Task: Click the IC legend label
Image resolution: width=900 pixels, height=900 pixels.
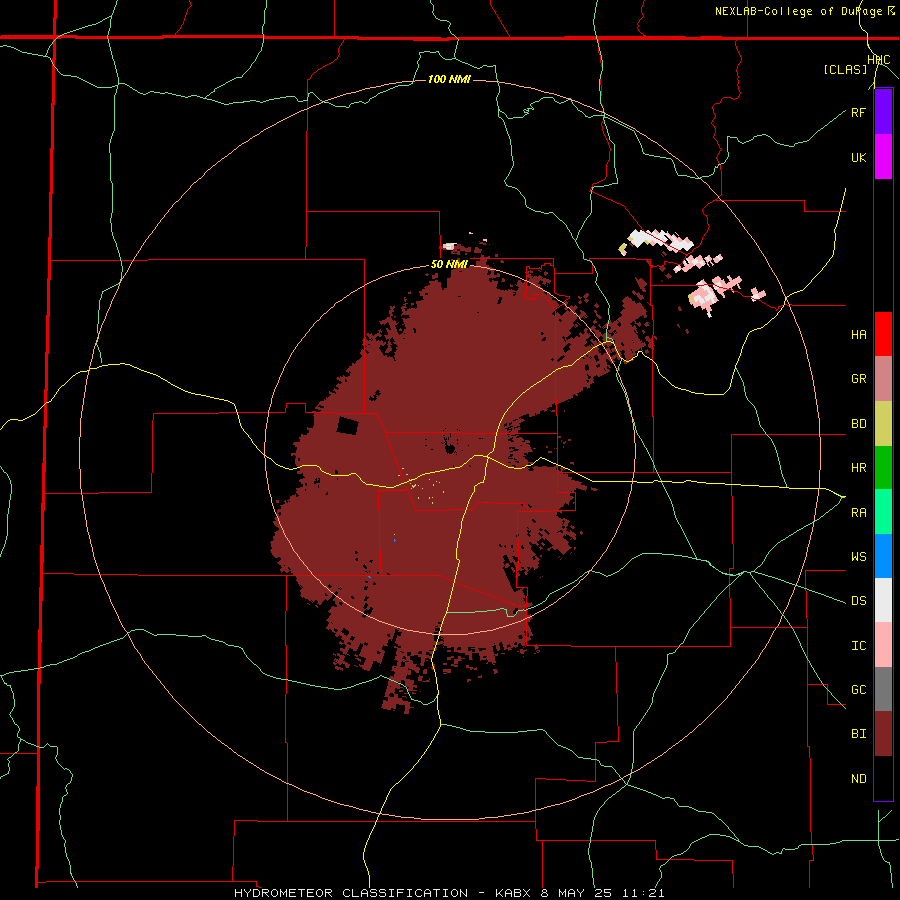Action: click(858, 645)
